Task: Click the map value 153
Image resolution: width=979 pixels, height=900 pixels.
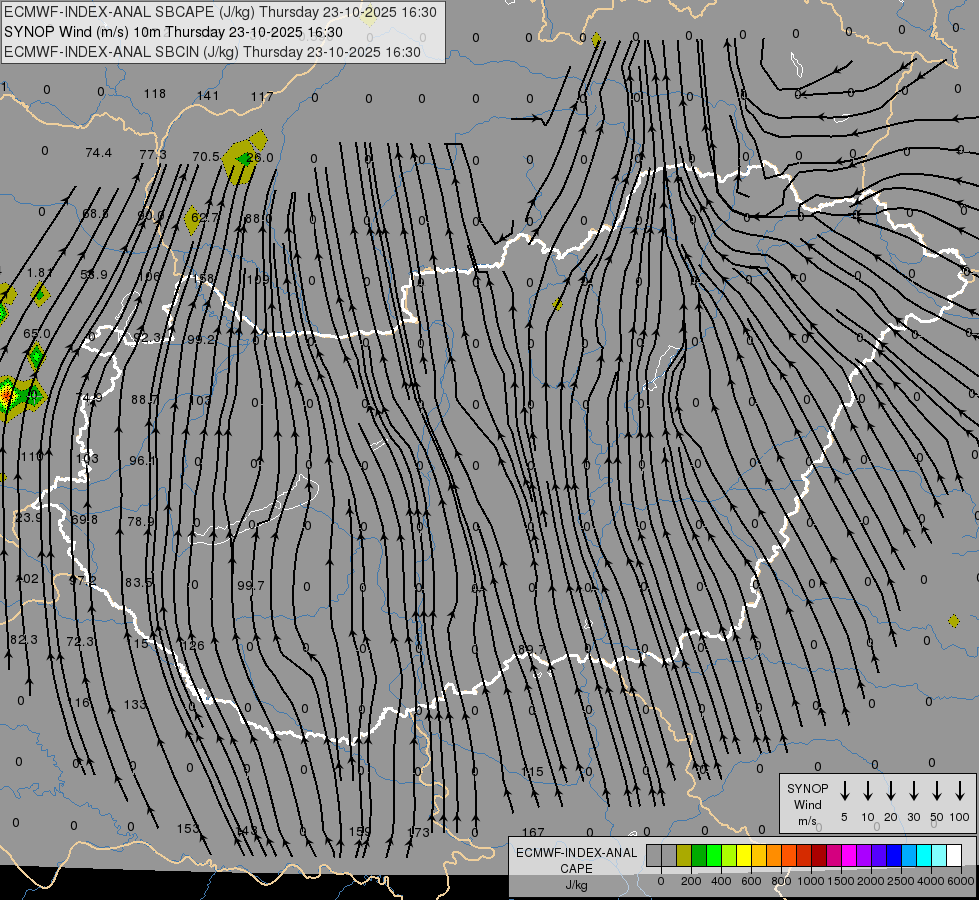Action: (x=188, y=829)
